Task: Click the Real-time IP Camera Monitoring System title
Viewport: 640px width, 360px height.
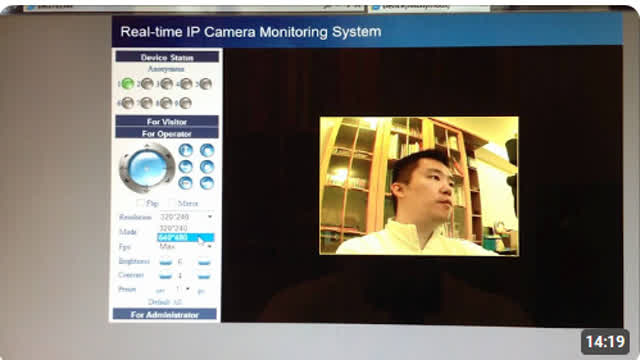Action: click(251, 32)
